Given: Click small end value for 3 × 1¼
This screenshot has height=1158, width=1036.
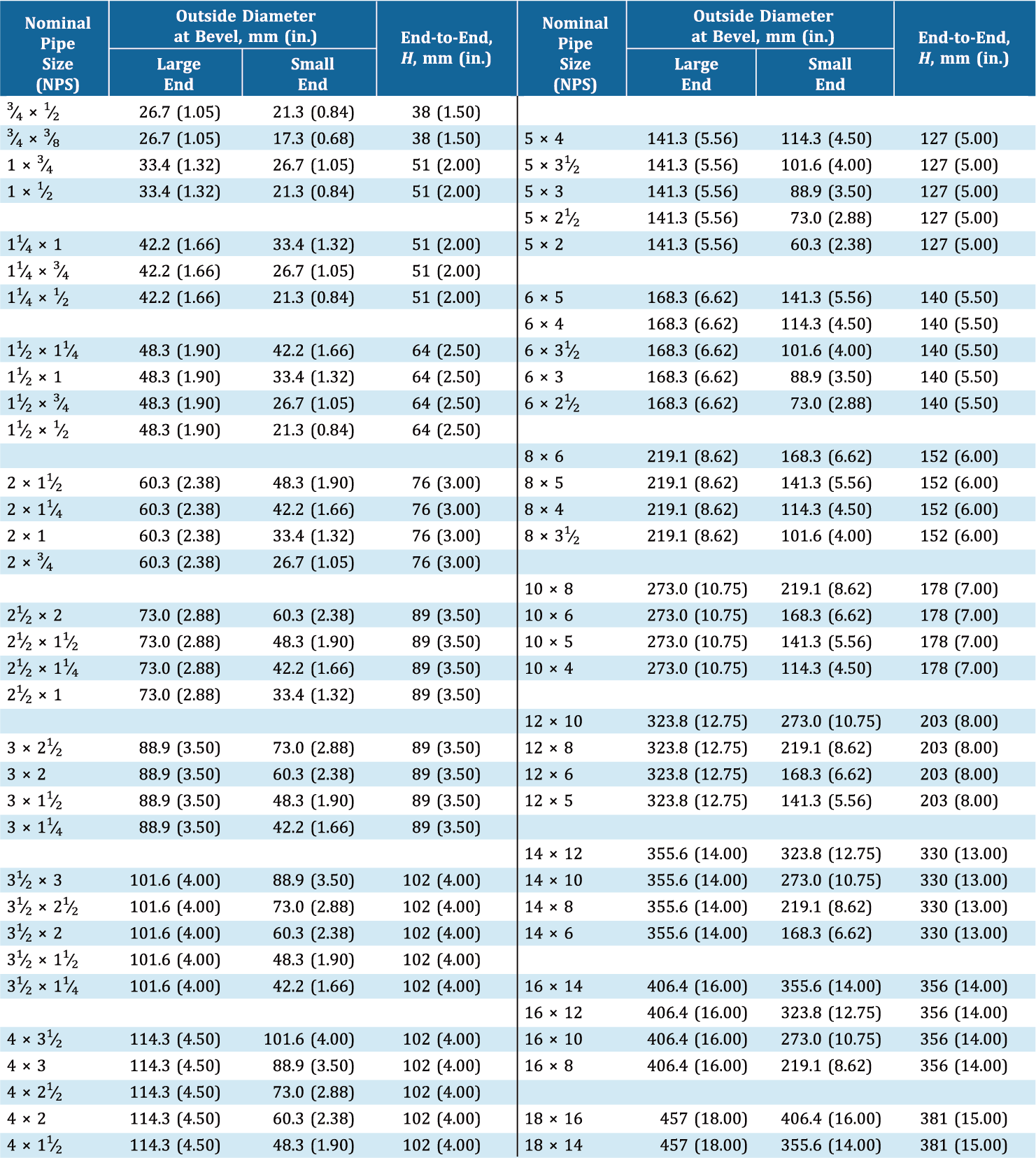Looking at the screenshot, I should 313,827.
